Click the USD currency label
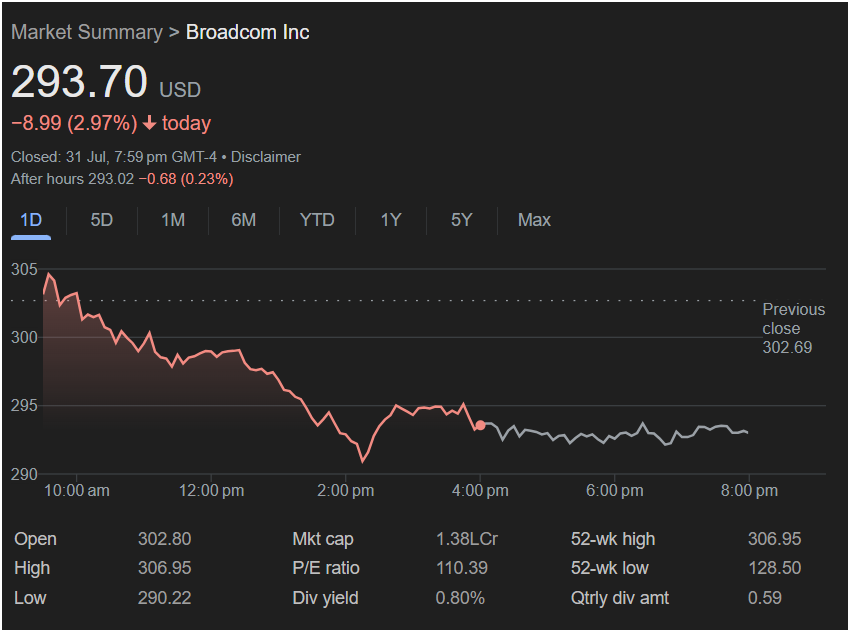Viewport: 850px width, 632px height. coord(180,90)
